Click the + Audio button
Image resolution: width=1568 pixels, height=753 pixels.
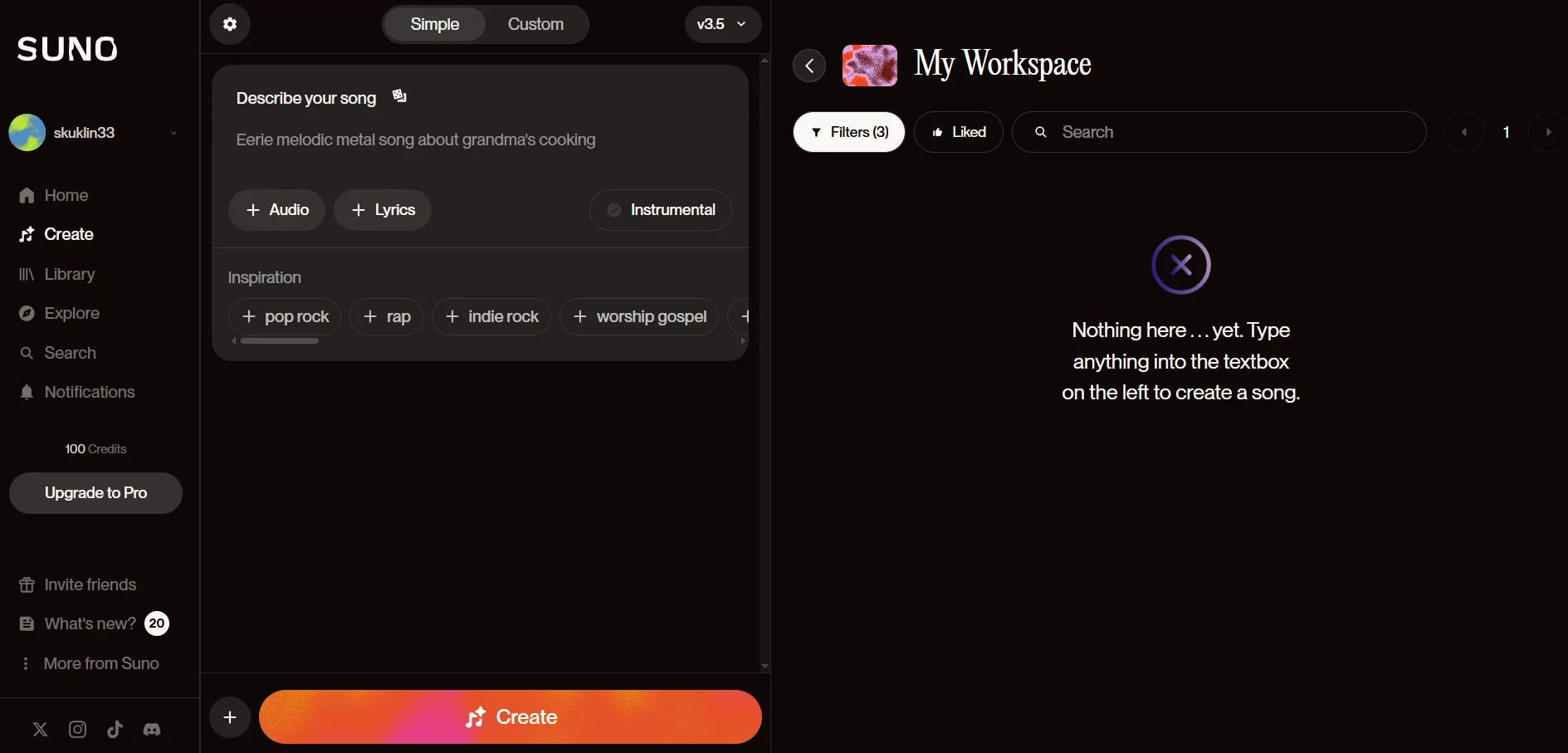(276, 210)
